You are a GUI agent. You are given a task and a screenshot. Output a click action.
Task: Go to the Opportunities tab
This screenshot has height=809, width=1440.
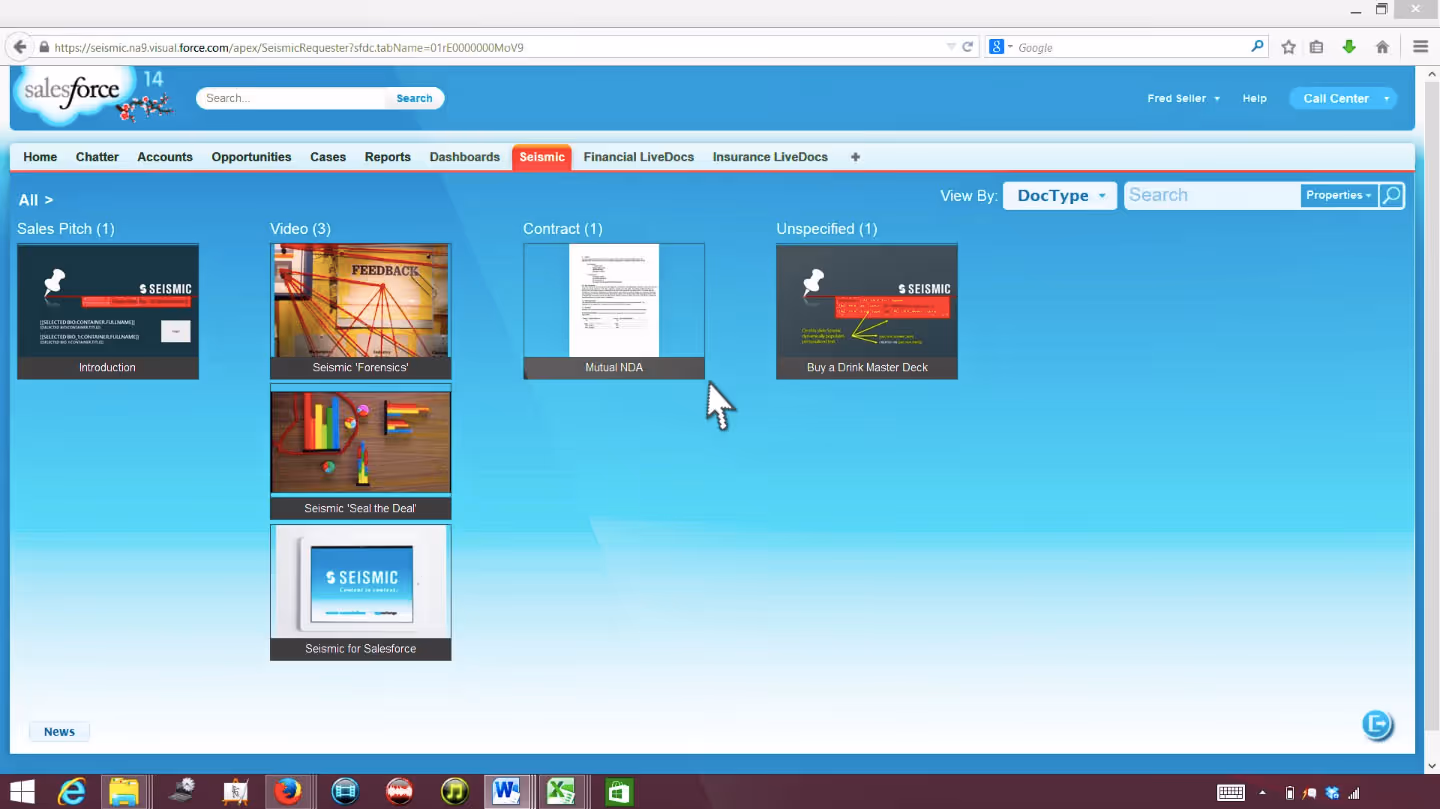(x=251, y=157)
